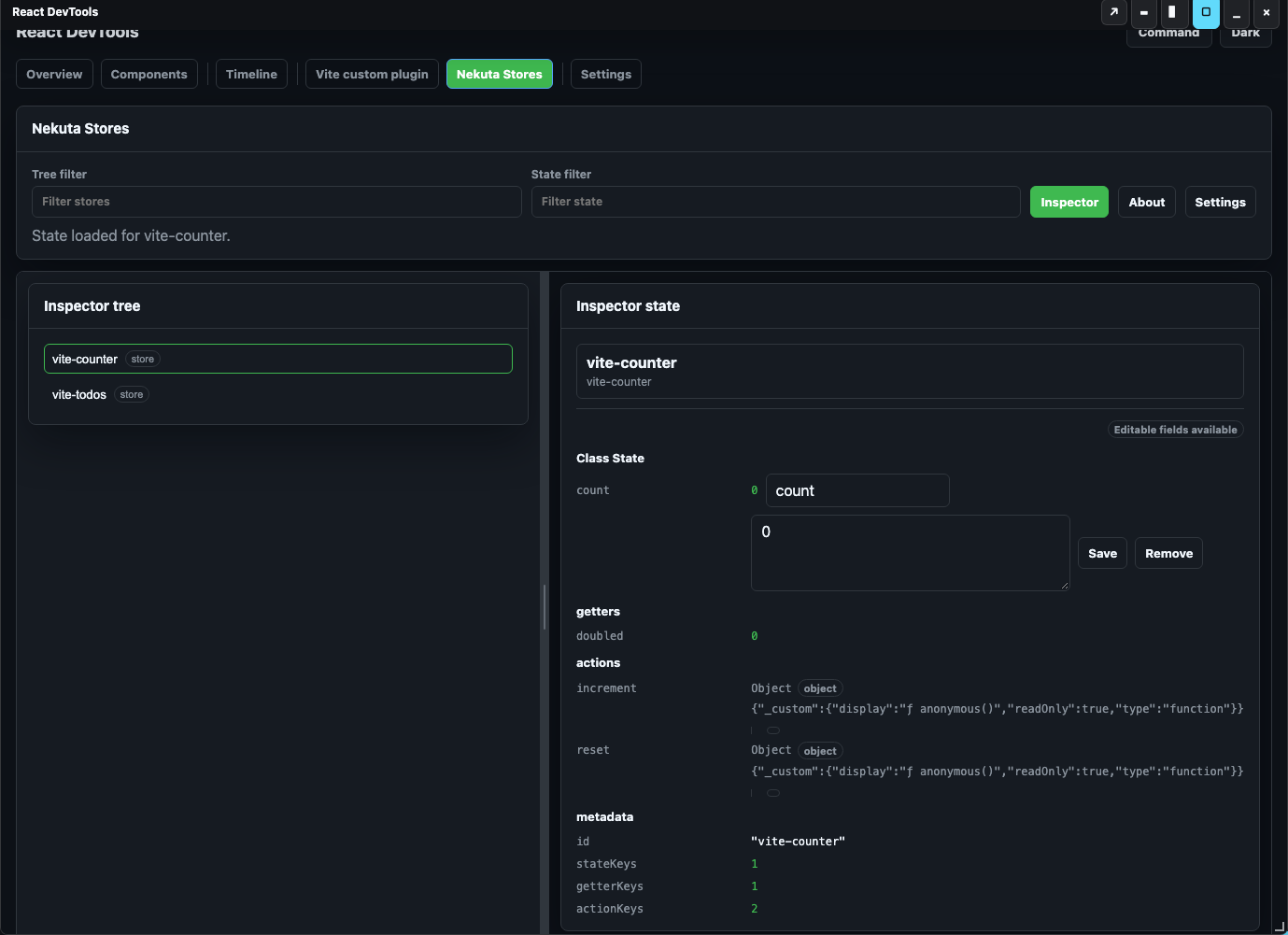Click the doubled getter label

click(600, 636)
